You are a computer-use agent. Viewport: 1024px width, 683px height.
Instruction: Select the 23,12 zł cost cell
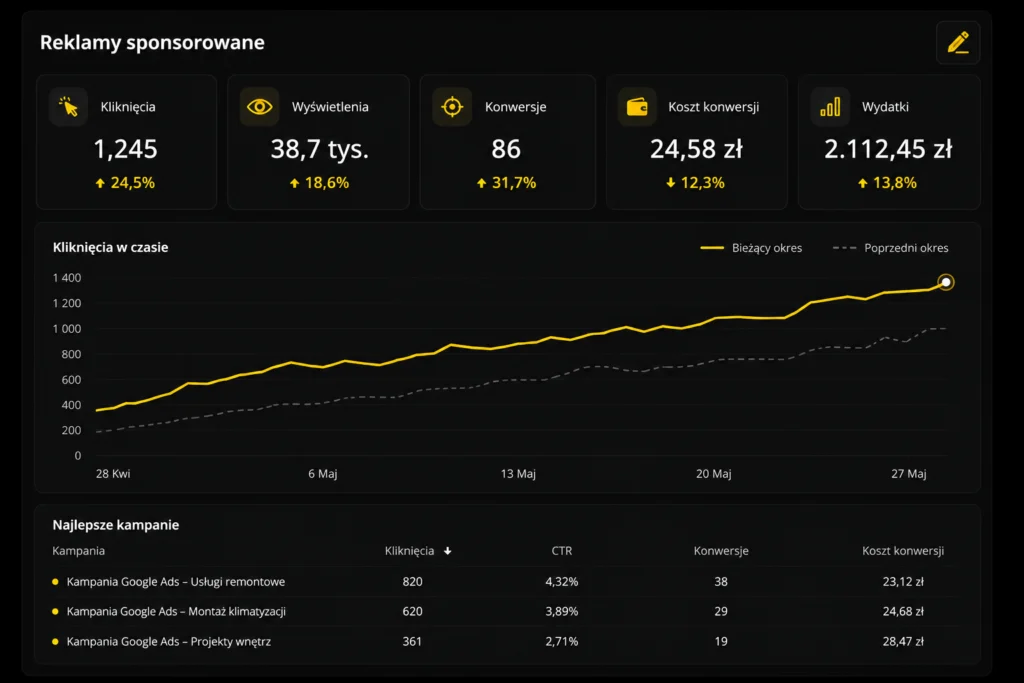click(x=903, y=582)
